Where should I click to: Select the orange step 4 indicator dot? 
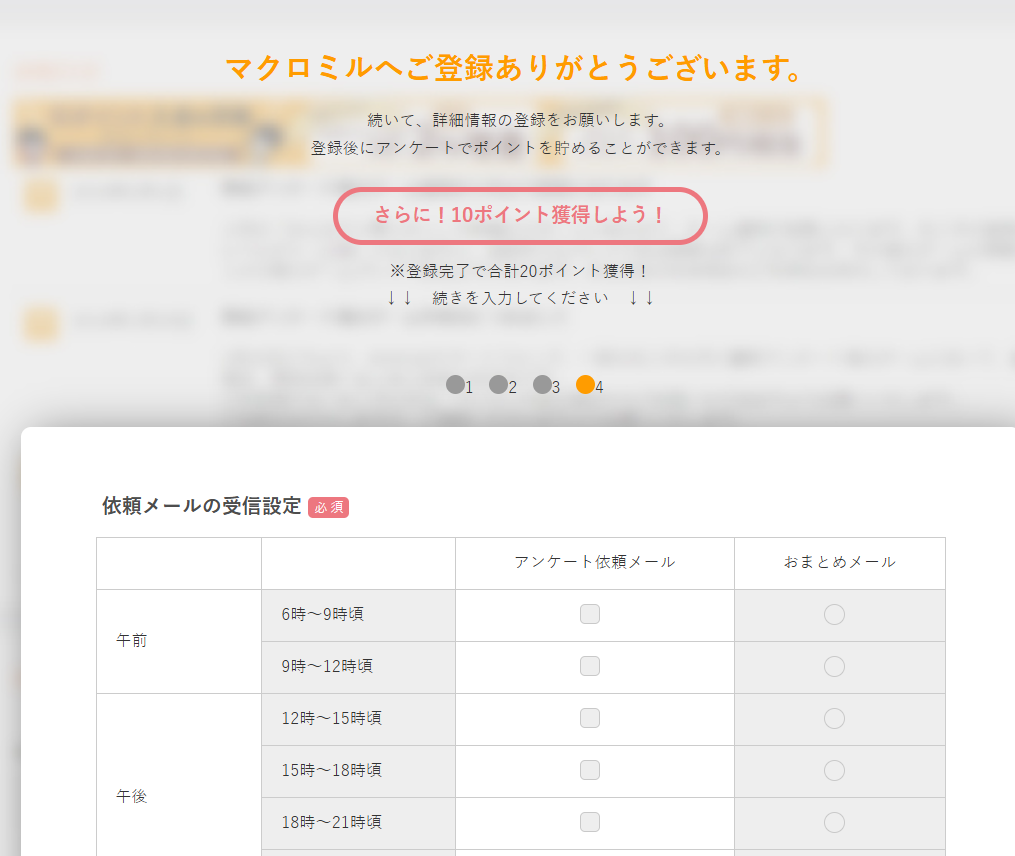[585, 385]
